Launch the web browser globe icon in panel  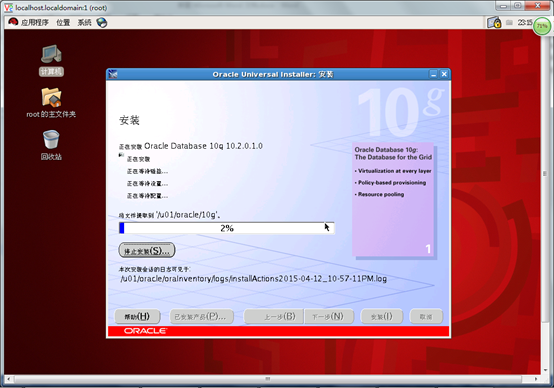pyautogui.click(x=102, y=23)
